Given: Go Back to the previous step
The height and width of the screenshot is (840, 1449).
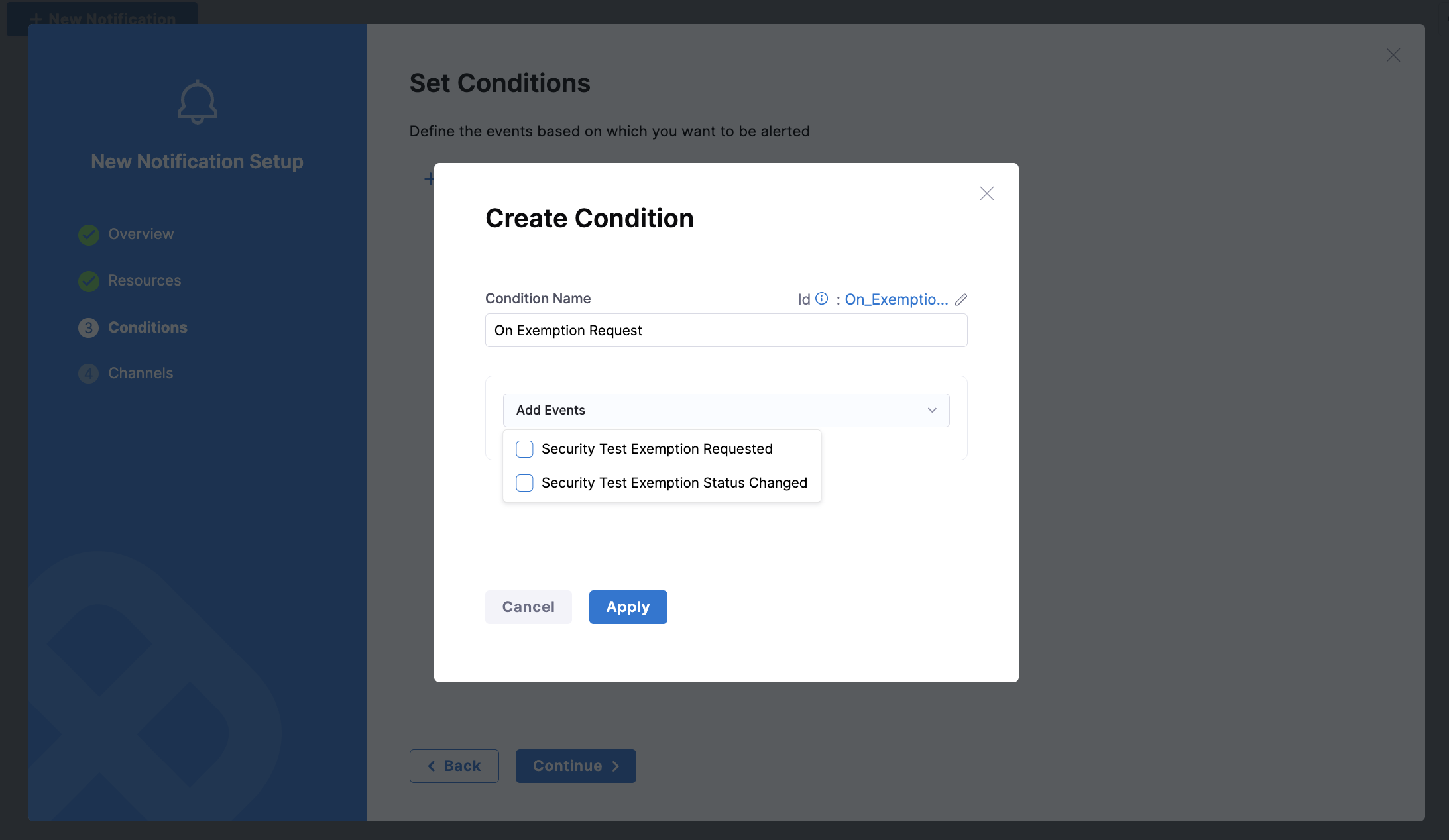Looking at the screenshot, I should pyautogui.click(x=454, y=766).
